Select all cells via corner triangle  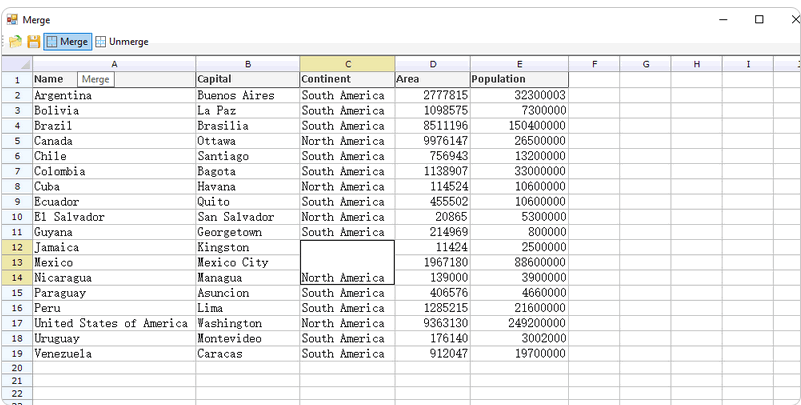(x=17, y=64)
